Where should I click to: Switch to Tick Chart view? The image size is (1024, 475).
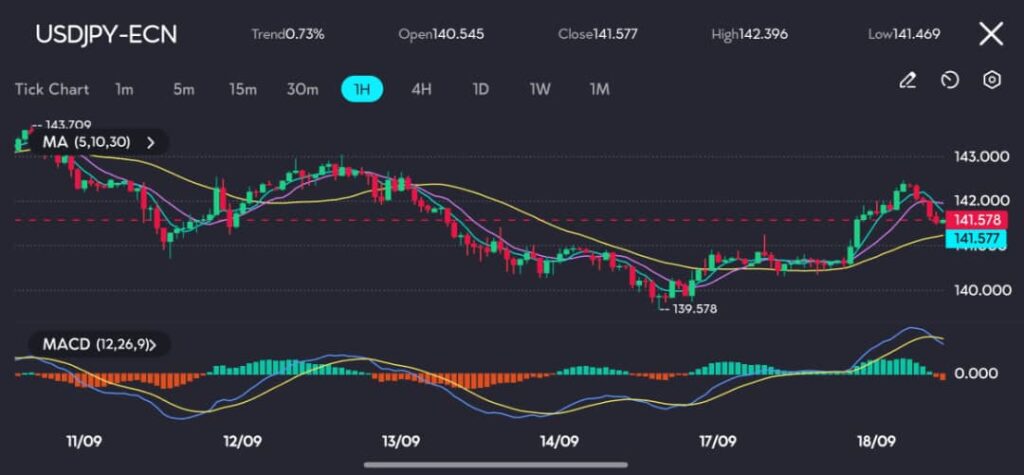52,89
